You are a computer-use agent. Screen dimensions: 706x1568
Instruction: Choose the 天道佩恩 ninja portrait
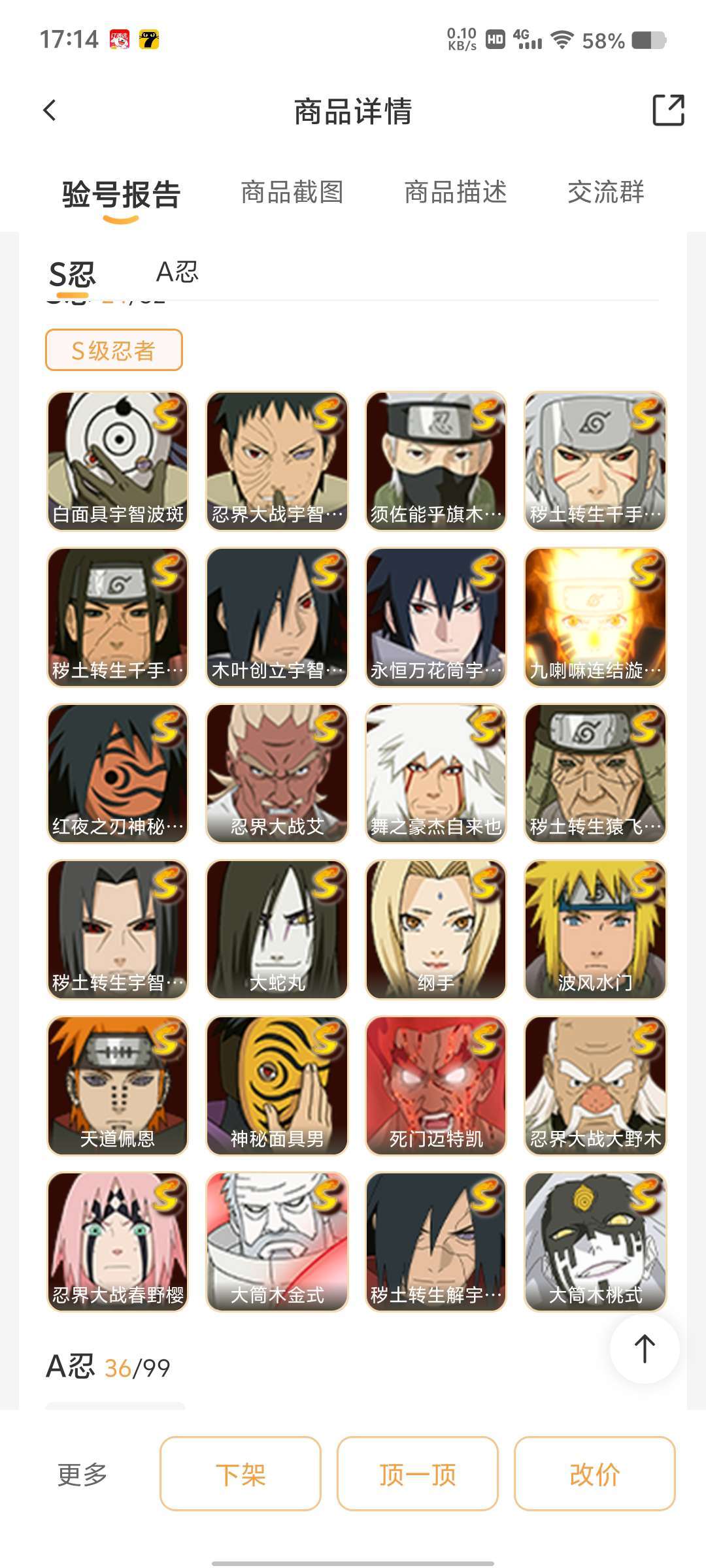[x=118, y=1086]
